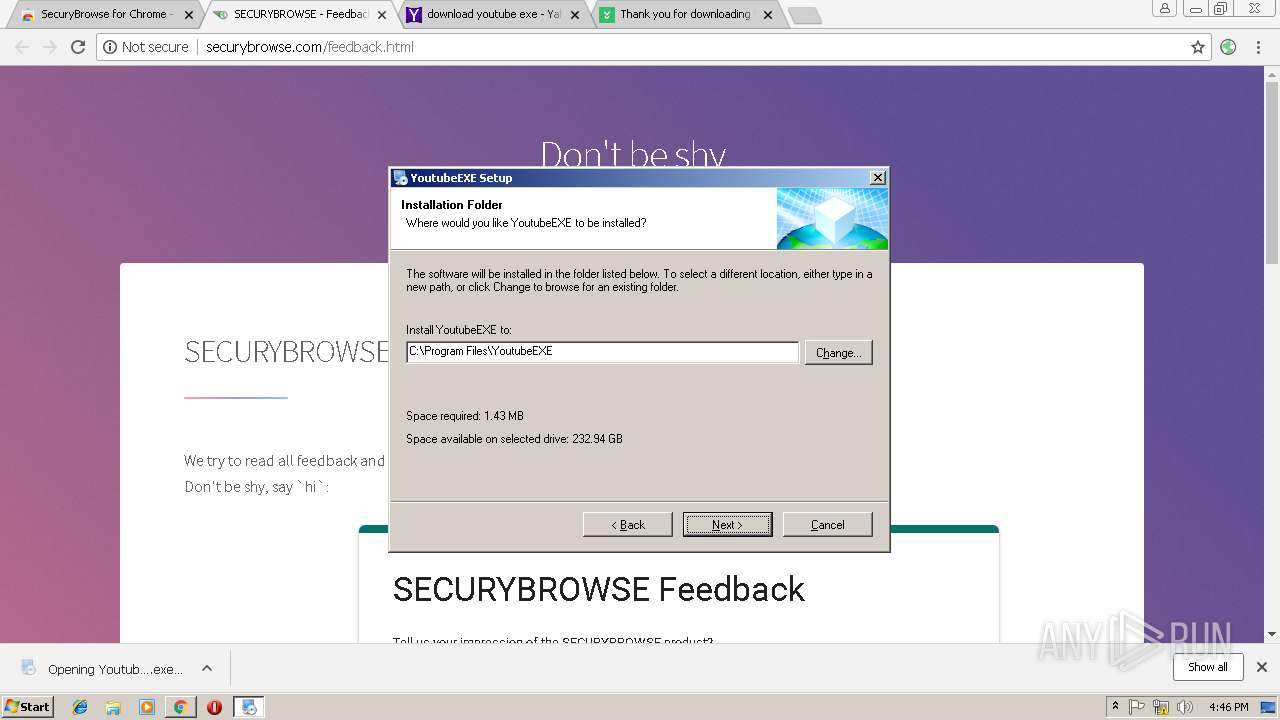Show hidden system tray icons

1116,707
